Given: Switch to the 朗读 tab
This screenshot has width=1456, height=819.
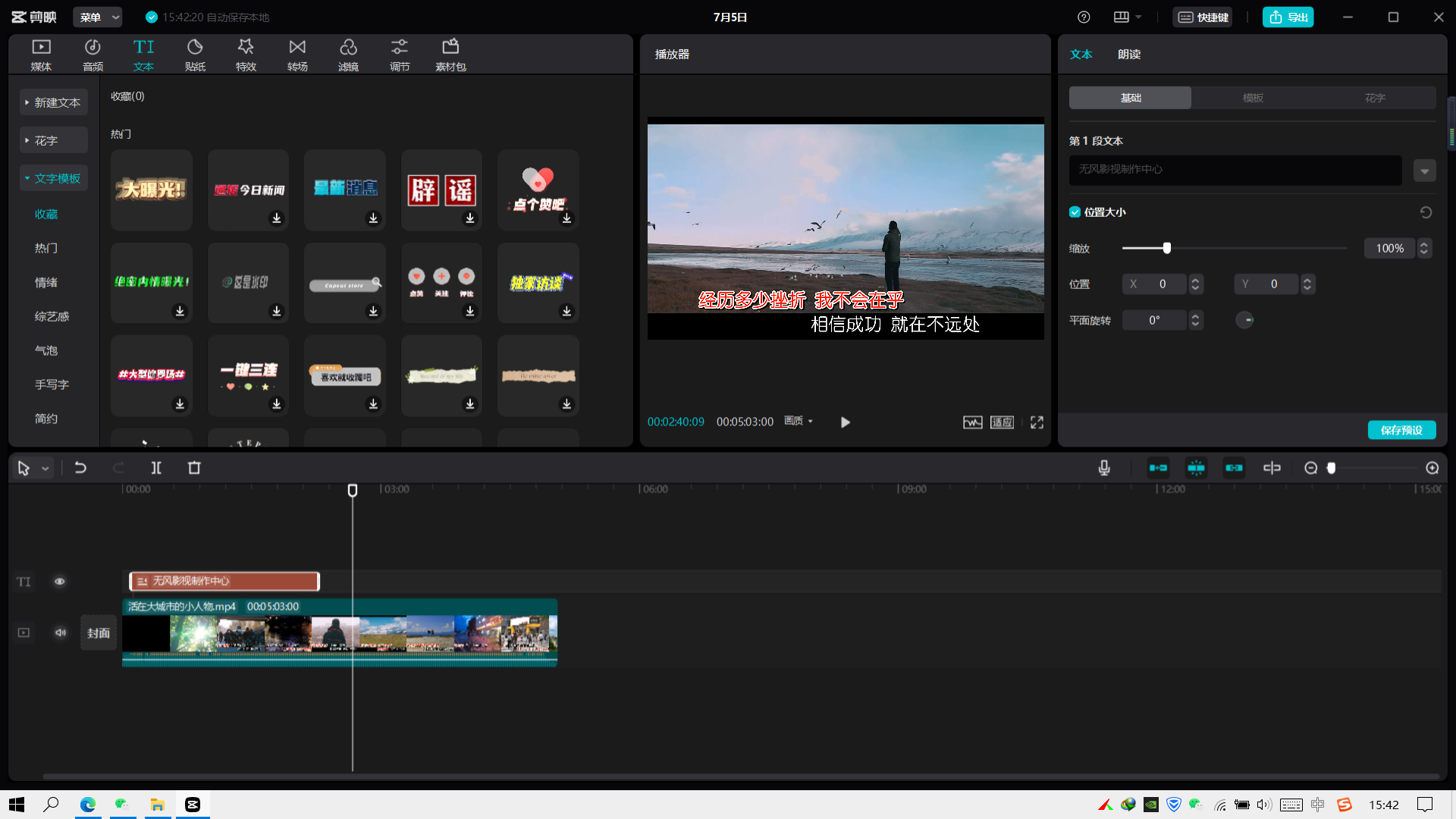Looking at the screenshot, I should point(1128,54).
